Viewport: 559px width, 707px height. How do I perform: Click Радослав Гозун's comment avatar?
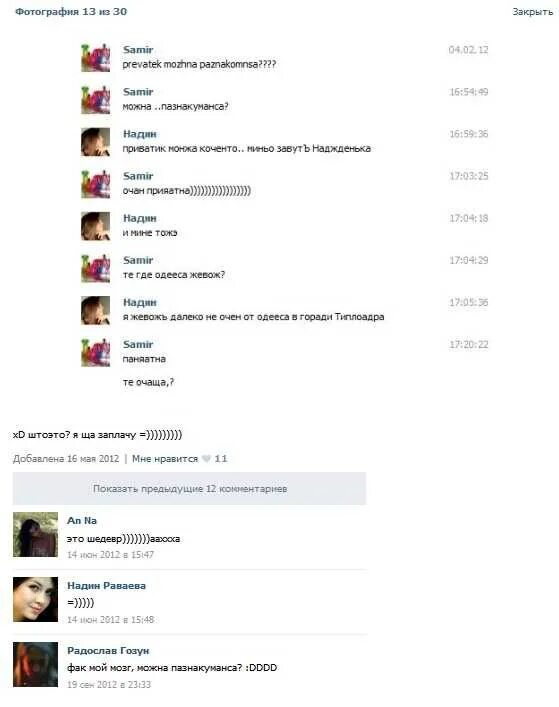point(36,664)
